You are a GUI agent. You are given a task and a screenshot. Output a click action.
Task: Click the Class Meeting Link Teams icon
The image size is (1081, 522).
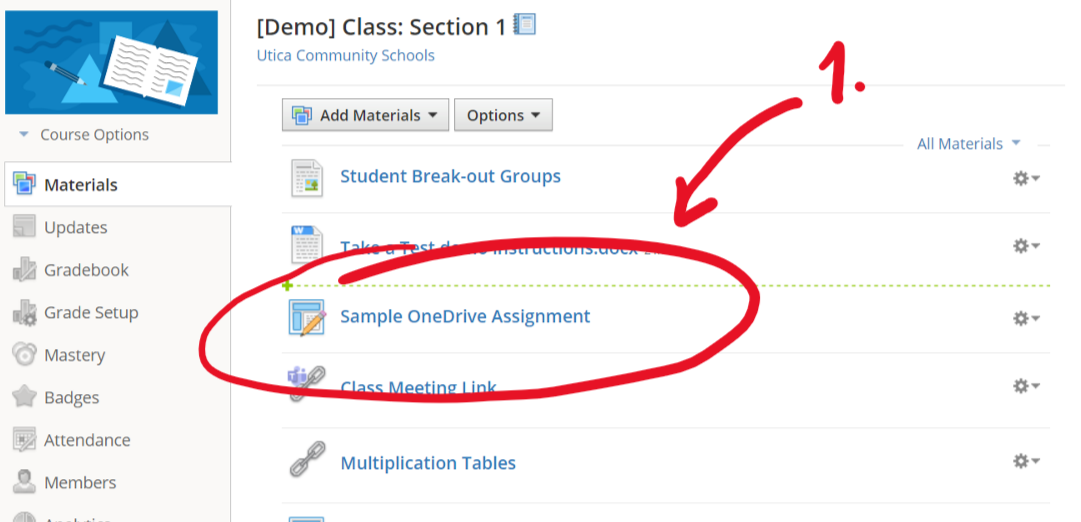(x=305, y=385)
